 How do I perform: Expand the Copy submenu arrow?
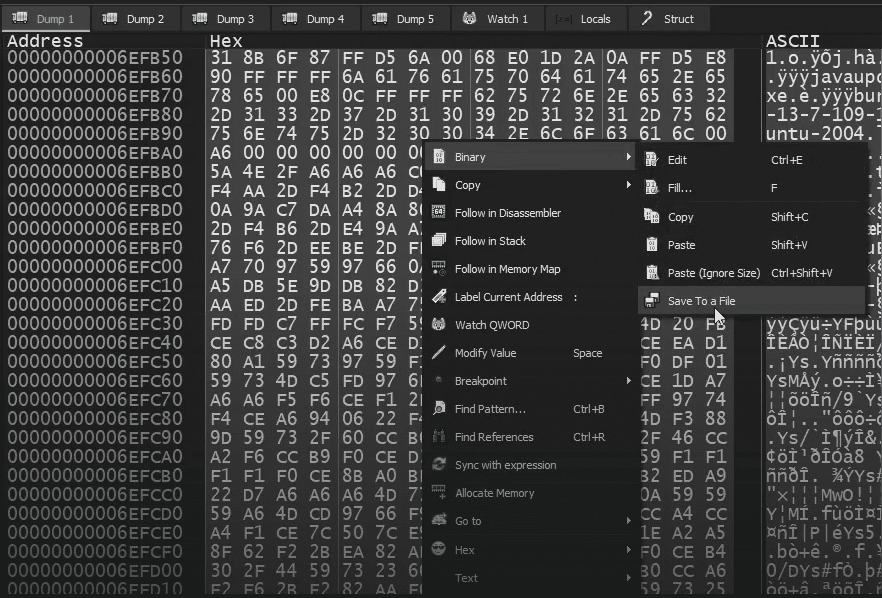(628, 185)
